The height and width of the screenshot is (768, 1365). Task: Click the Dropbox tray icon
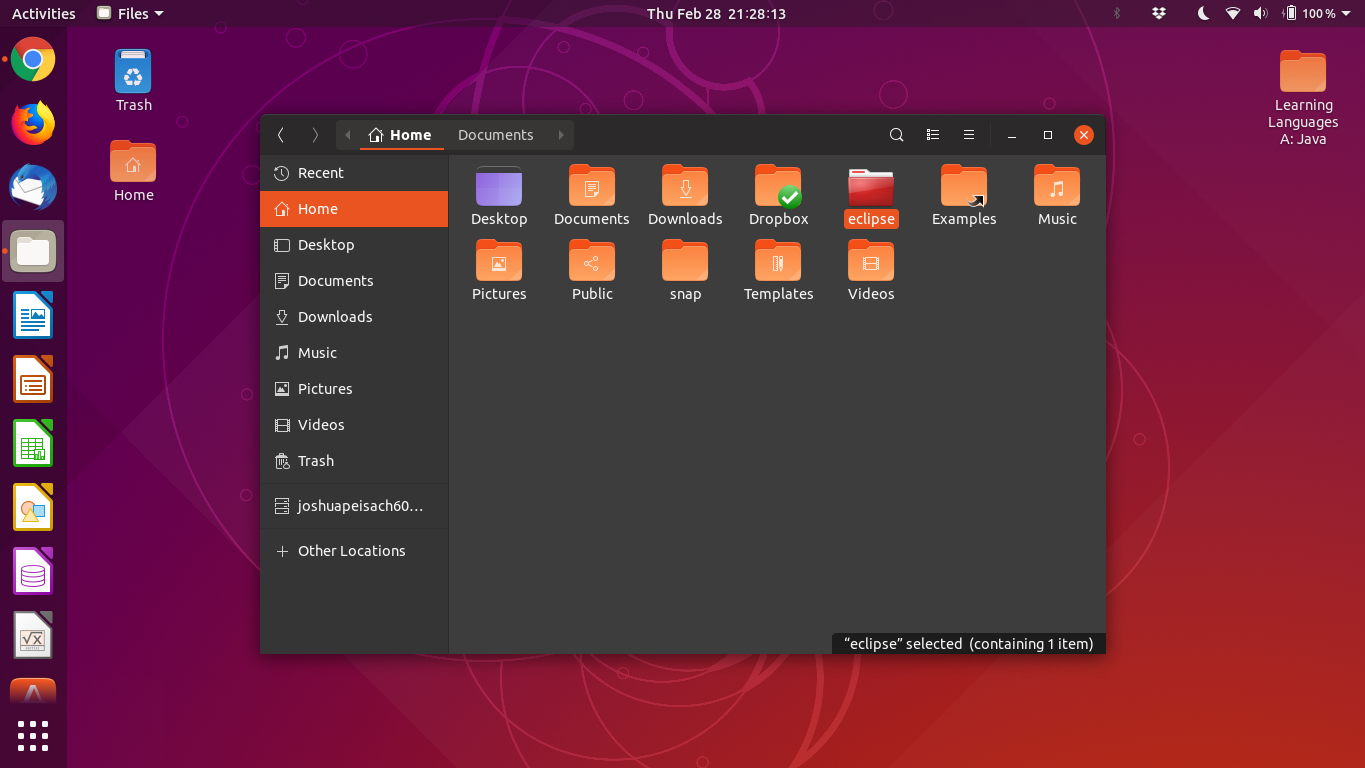click(1159, 14)
